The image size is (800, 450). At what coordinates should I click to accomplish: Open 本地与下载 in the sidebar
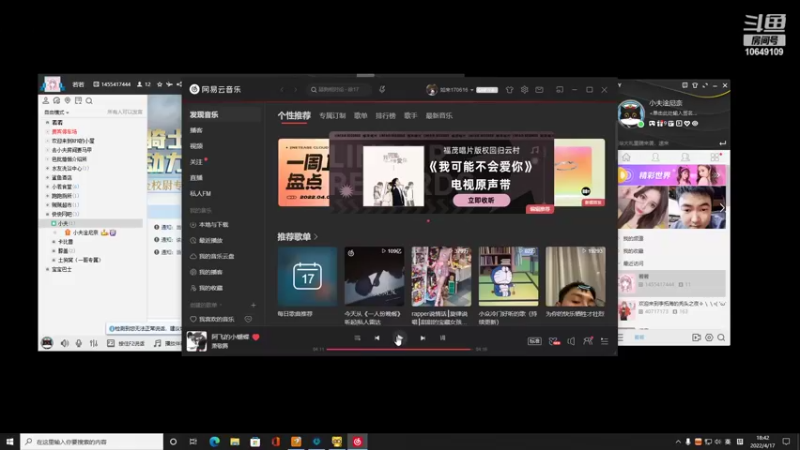tap(214, 224)
